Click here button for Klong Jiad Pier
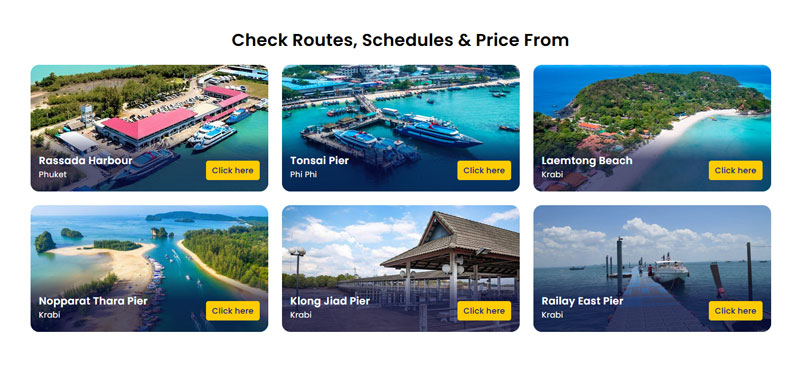The width and height of the screenshot is (800, 371). point(484,311)
